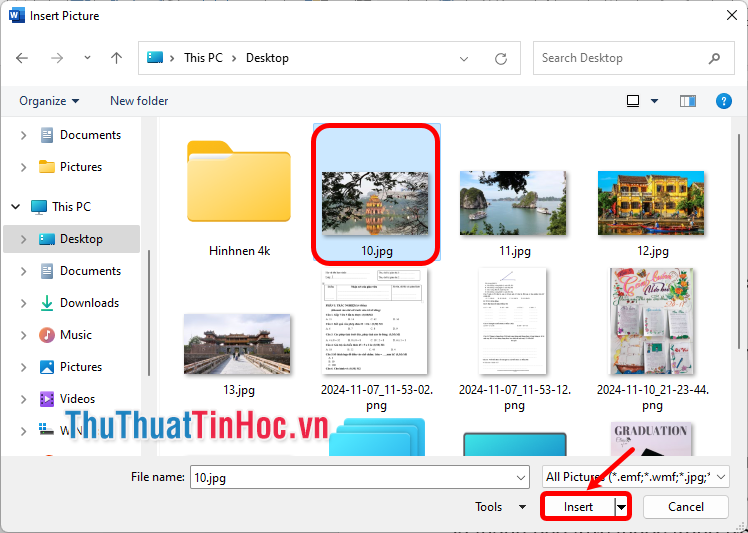748x533 pixels.
Task: Refresh the Desktop folder listing
Action: tap(501, 59)
